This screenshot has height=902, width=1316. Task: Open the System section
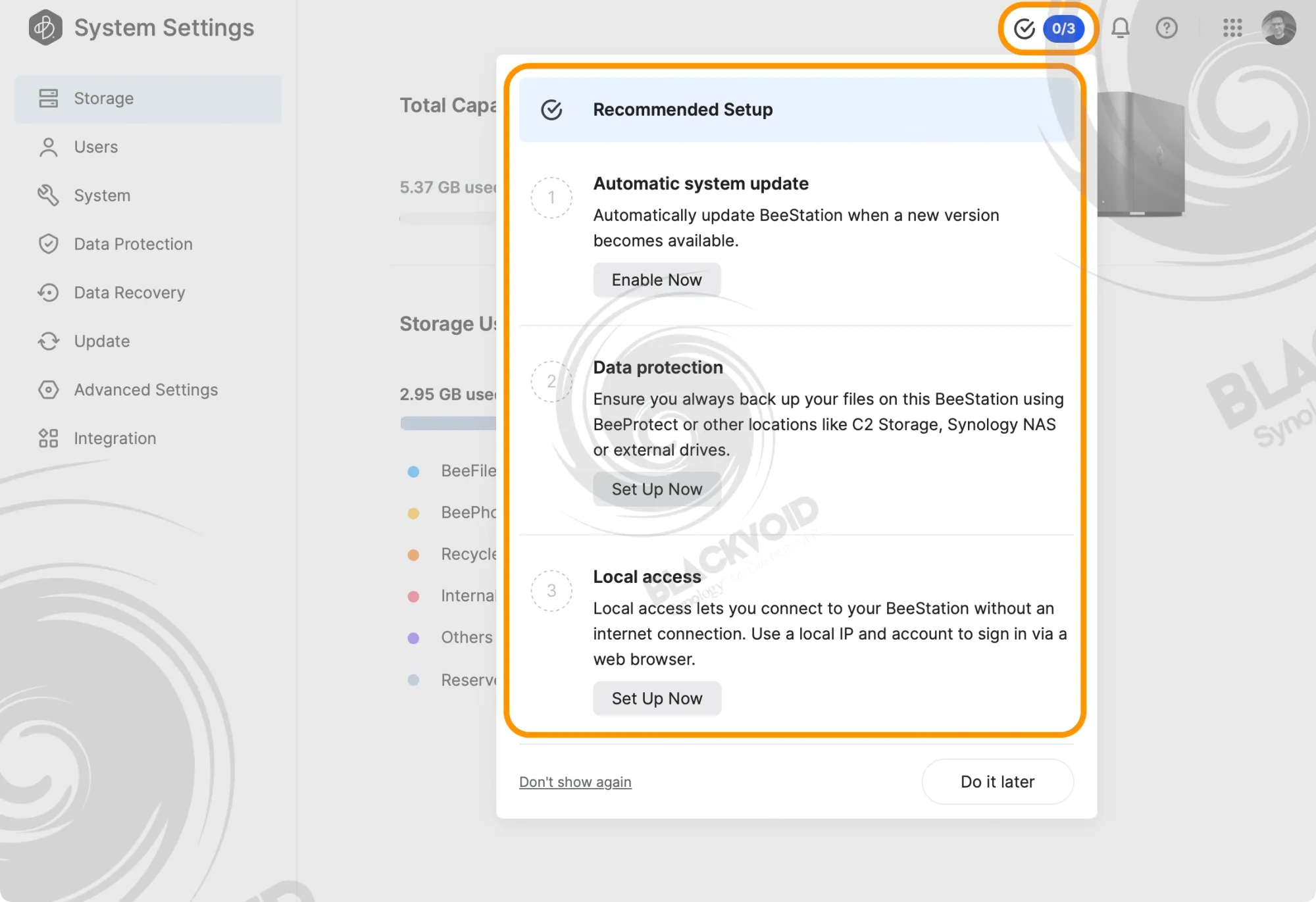click(x=148, y=195)
